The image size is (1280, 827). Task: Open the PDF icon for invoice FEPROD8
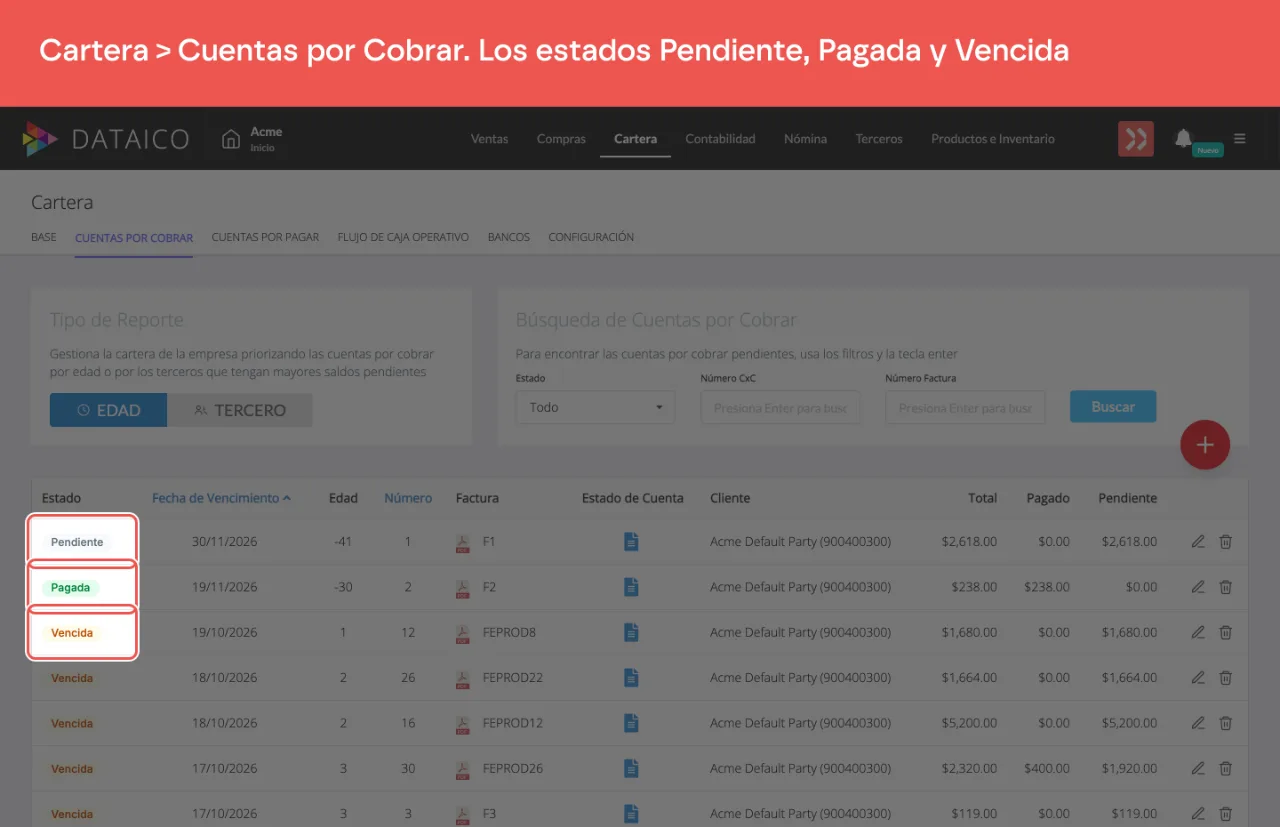(463, 633)
